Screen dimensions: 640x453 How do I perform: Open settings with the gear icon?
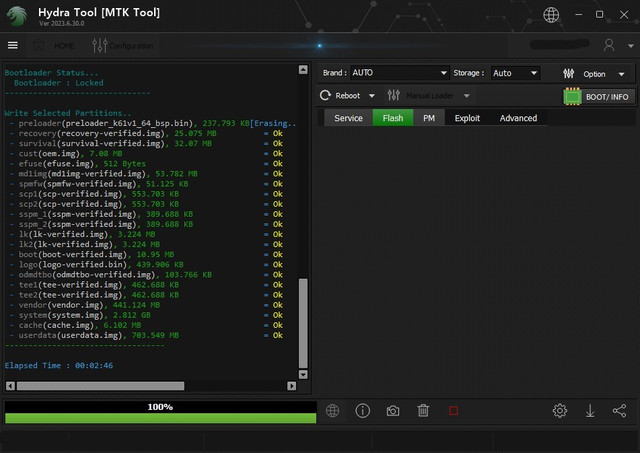560,411
